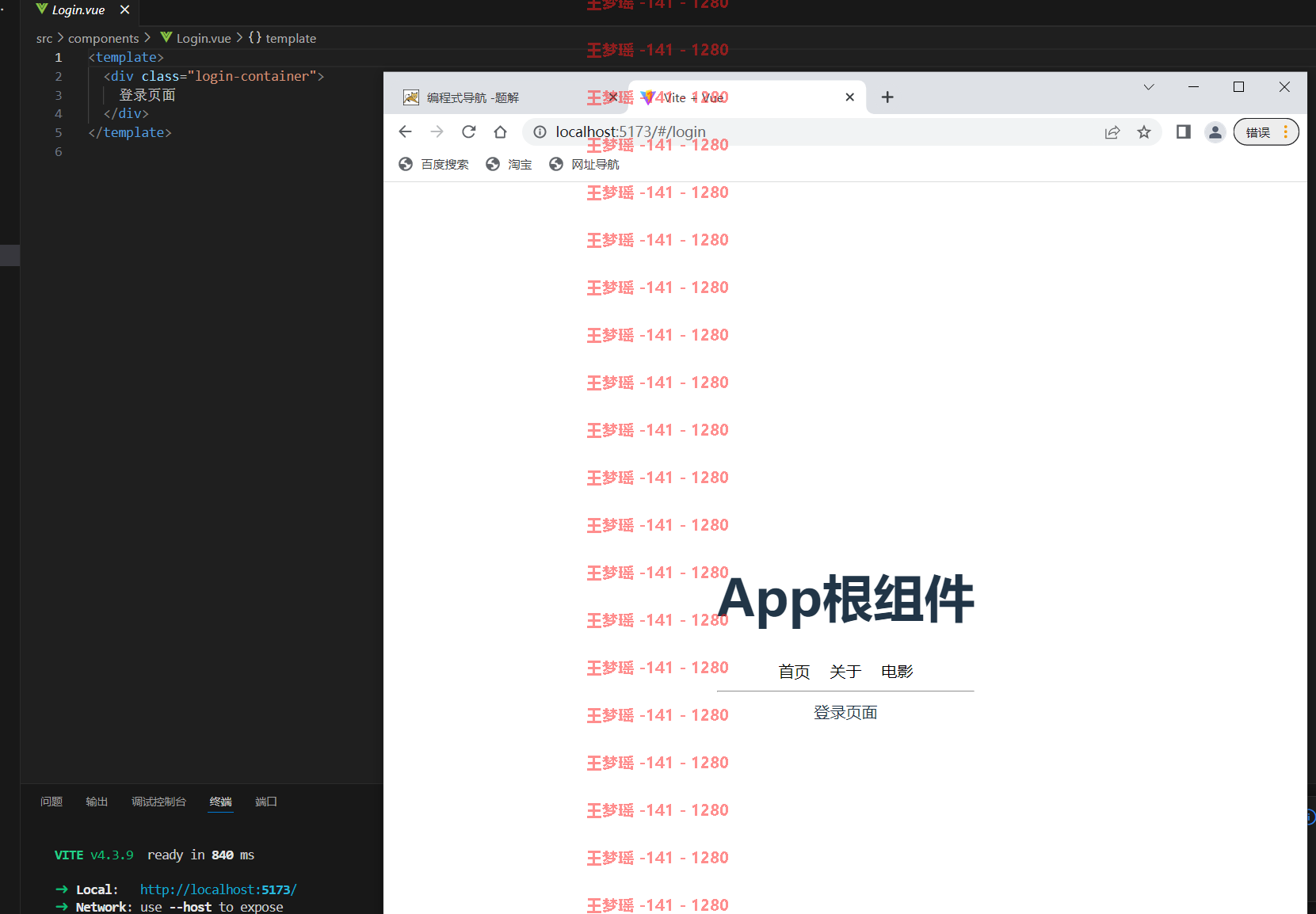Switch to the 问题 panel tab
The image size is (1316, 914).
(51, 802)
